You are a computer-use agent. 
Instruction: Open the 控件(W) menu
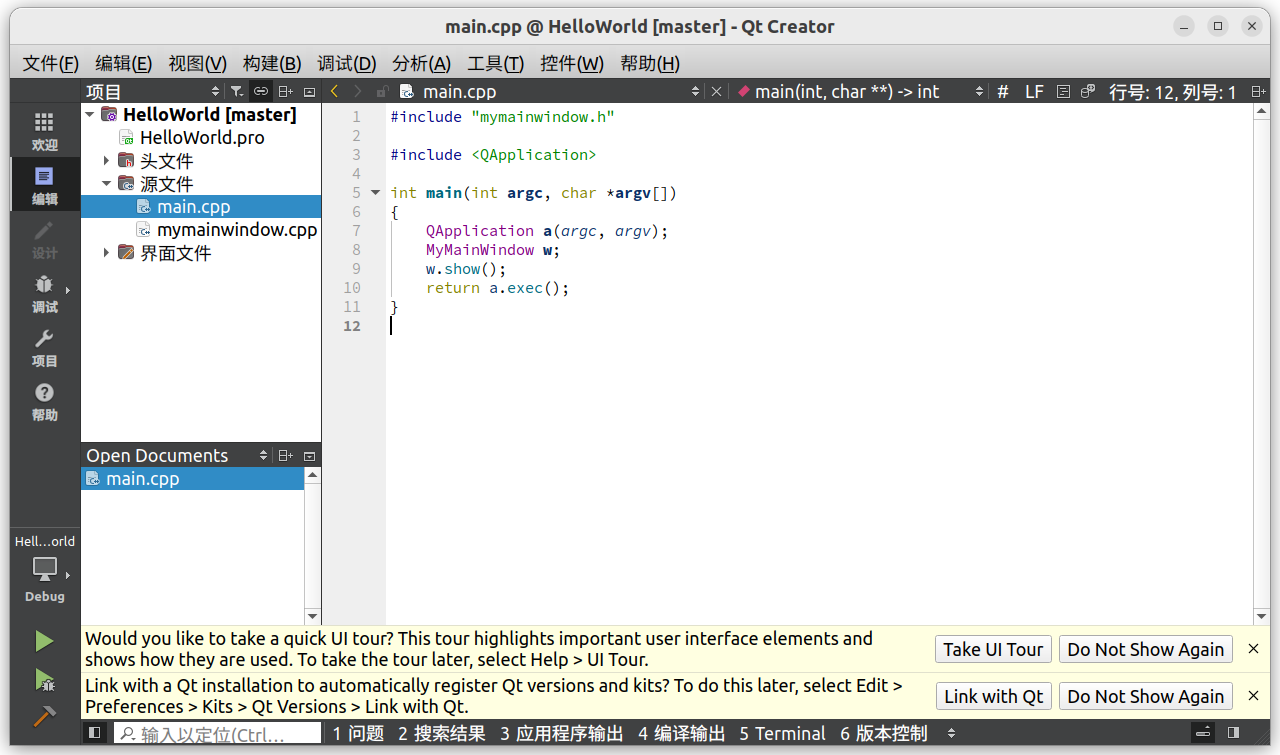click(x=572, y=63)
